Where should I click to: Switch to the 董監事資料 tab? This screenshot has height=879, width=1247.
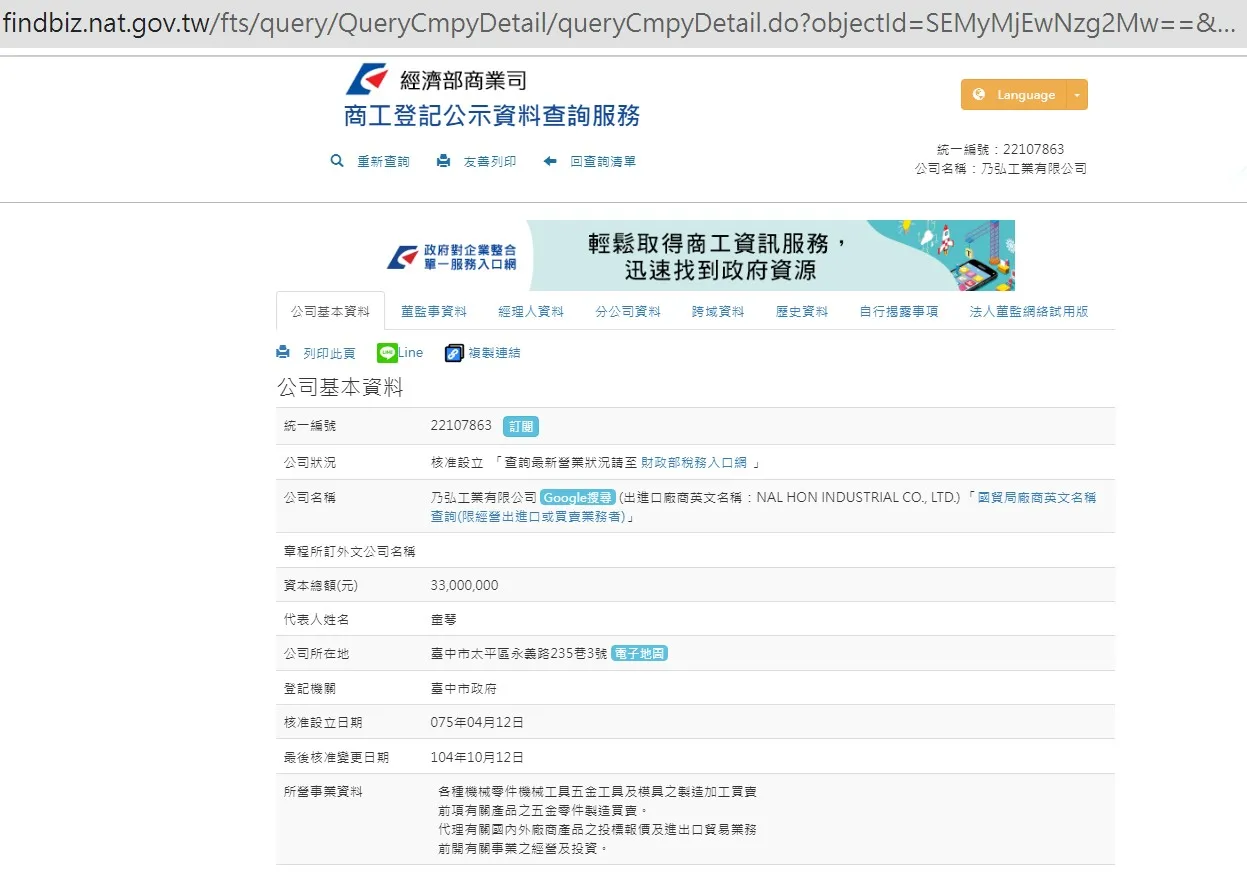pyautogui.click(x=434, y=311)
